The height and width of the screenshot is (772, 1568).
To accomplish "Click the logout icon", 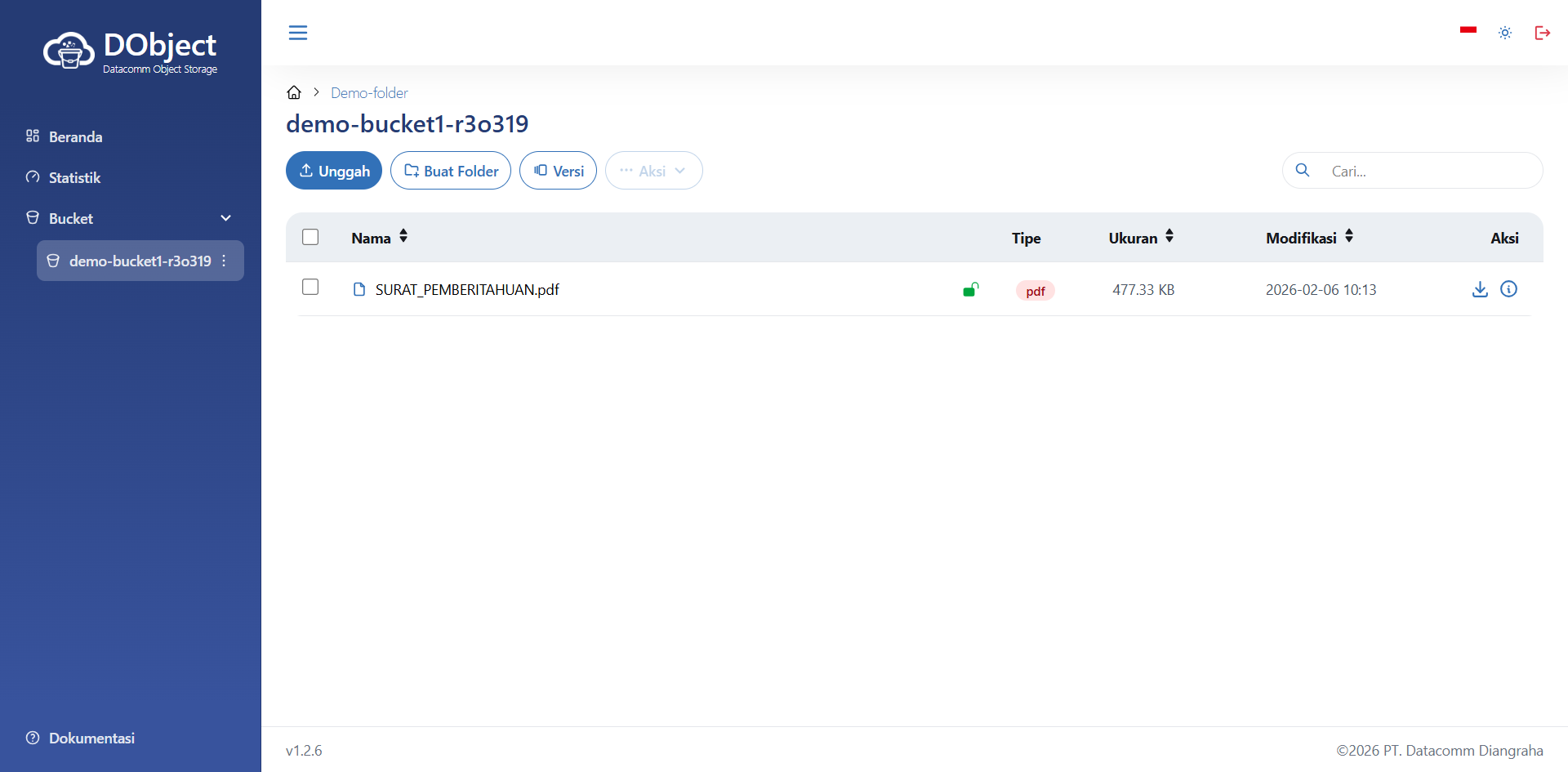I will coord(1542,33).
